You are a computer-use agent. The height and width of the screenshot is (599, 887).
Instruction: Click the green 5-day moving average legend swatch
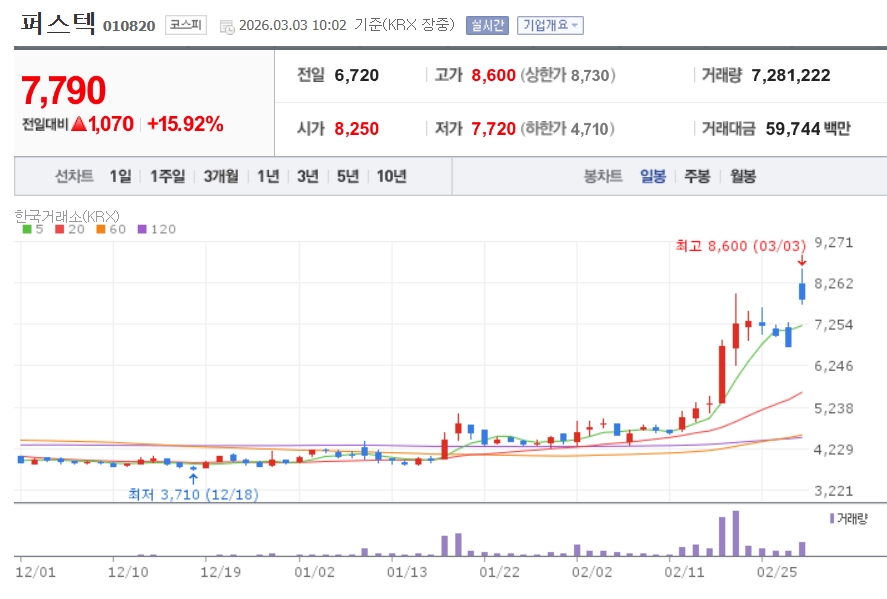(27, 229)
